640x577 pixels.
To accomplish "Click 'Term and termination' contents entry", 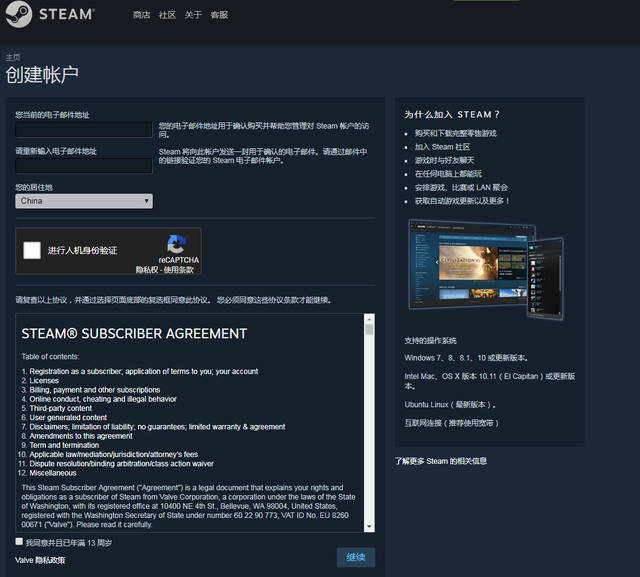I will (64, 445).
